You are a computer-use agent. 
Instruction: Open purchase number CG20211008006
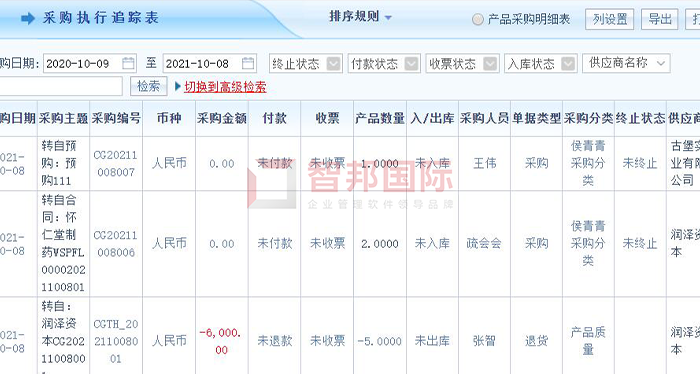tap(116, 244)
